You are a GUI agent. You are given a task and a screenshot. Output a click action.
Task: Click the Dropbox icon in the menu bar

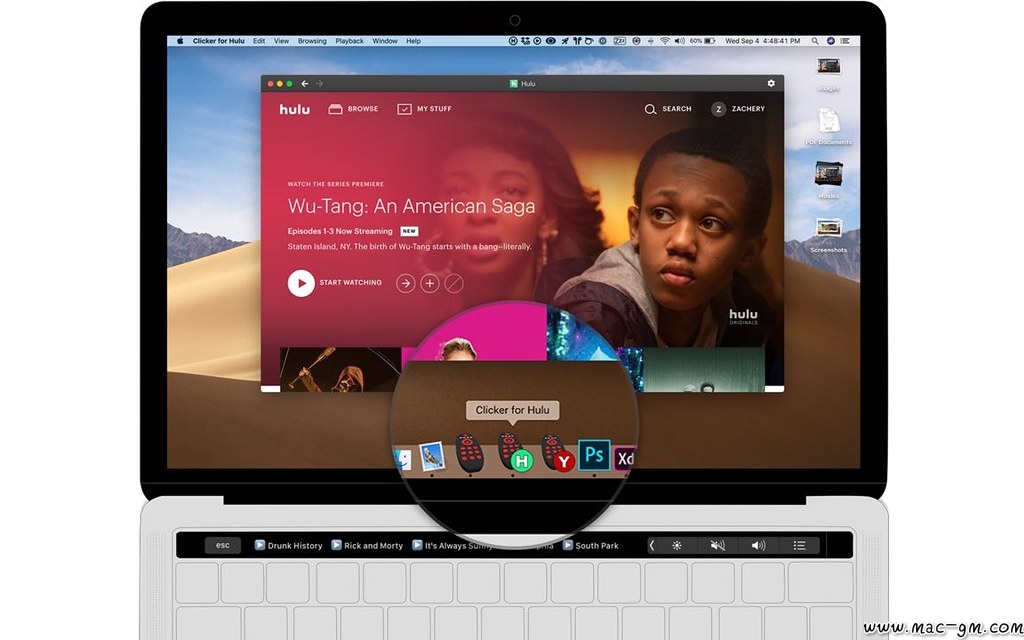pos(525,40)
